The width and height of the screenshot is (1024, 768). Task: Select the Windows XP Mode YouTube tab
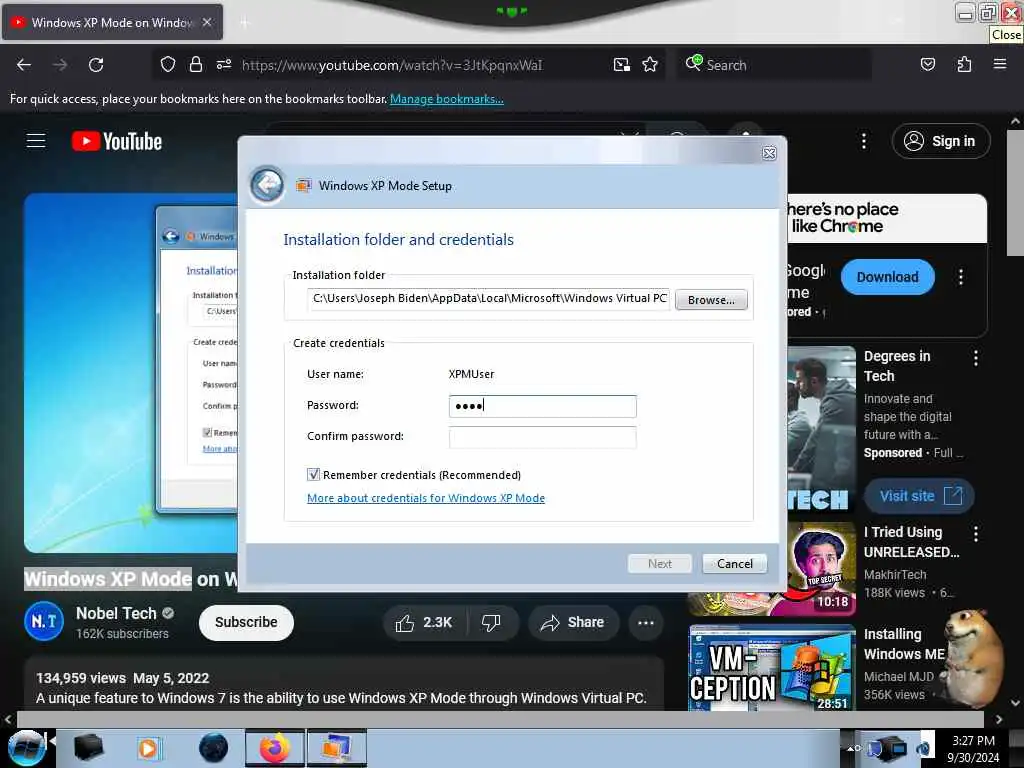[x=111, y=22]
